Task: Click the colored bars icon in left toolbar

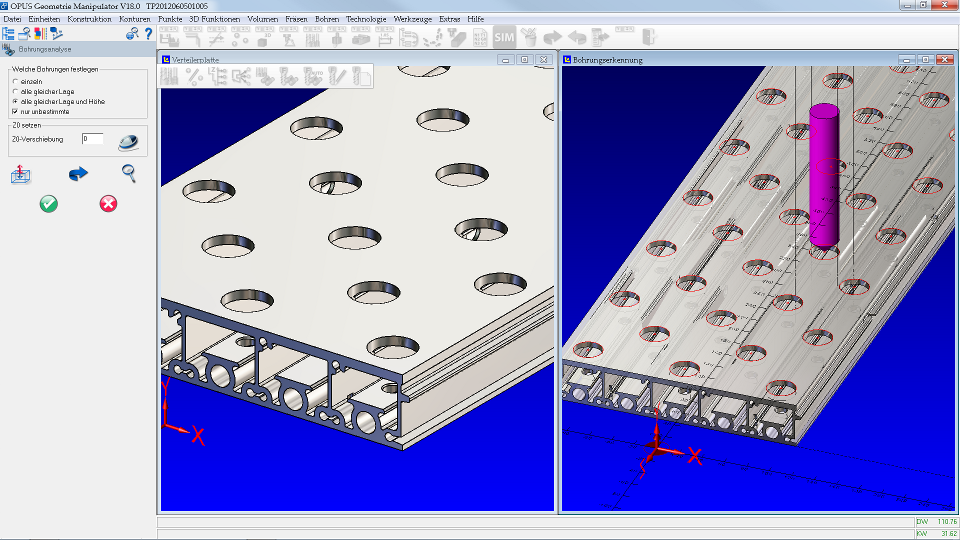Action: click(x=40, y=34)
